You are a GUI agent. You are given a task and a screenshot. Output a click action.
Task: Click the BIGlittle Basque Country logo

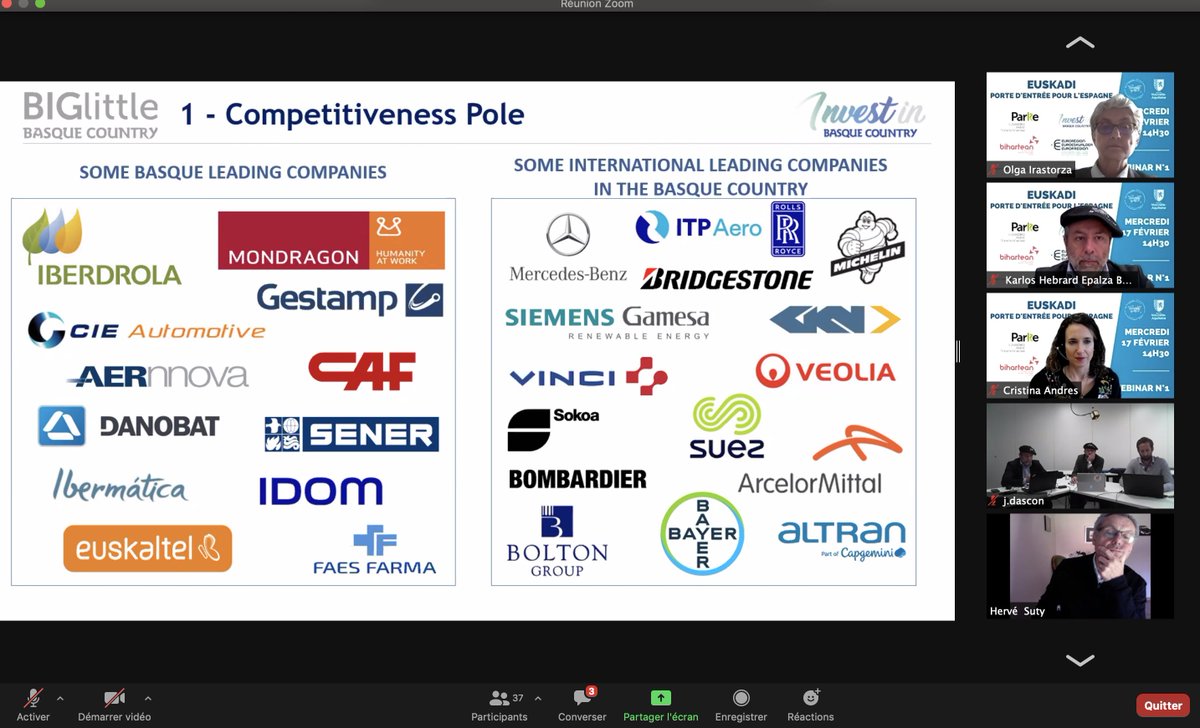(91, 116)
